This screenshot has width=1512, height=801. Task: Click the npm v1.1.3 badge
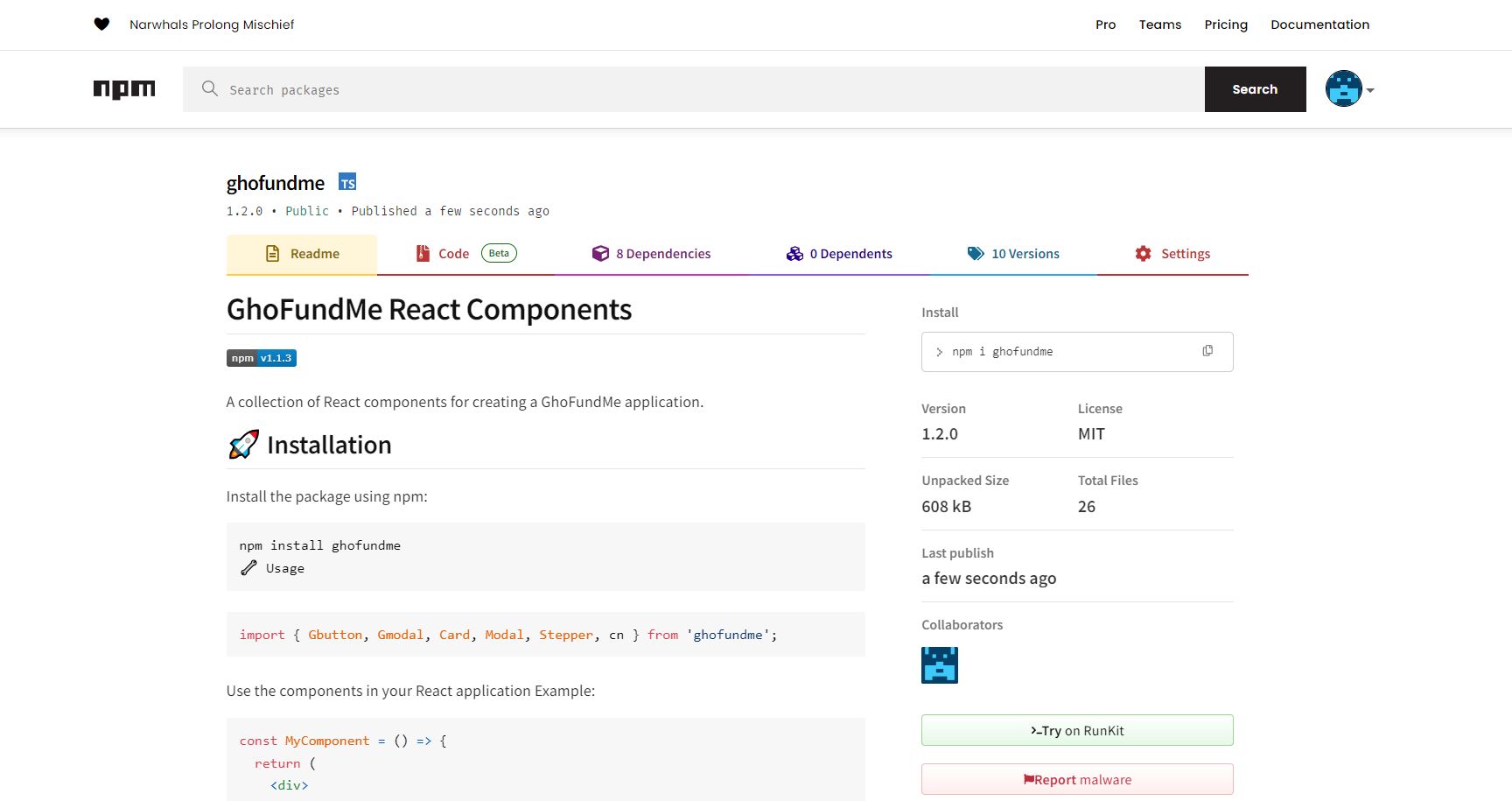pos(262,358)
